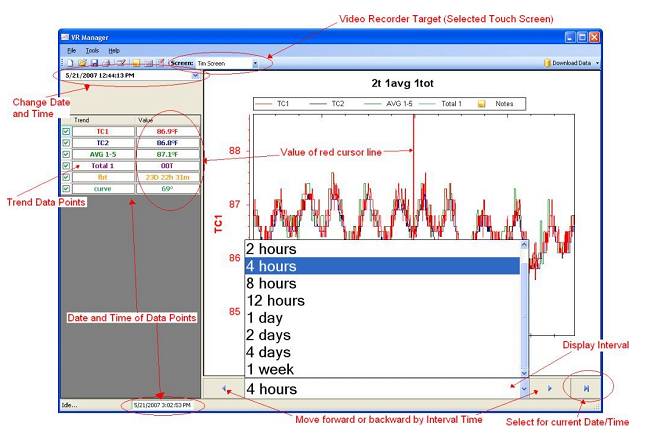This screenshot has width=655, height=439.
Task: Uncheck the TC1 trend checkbox
Action: pyautogui.click(x=66, y=131)
